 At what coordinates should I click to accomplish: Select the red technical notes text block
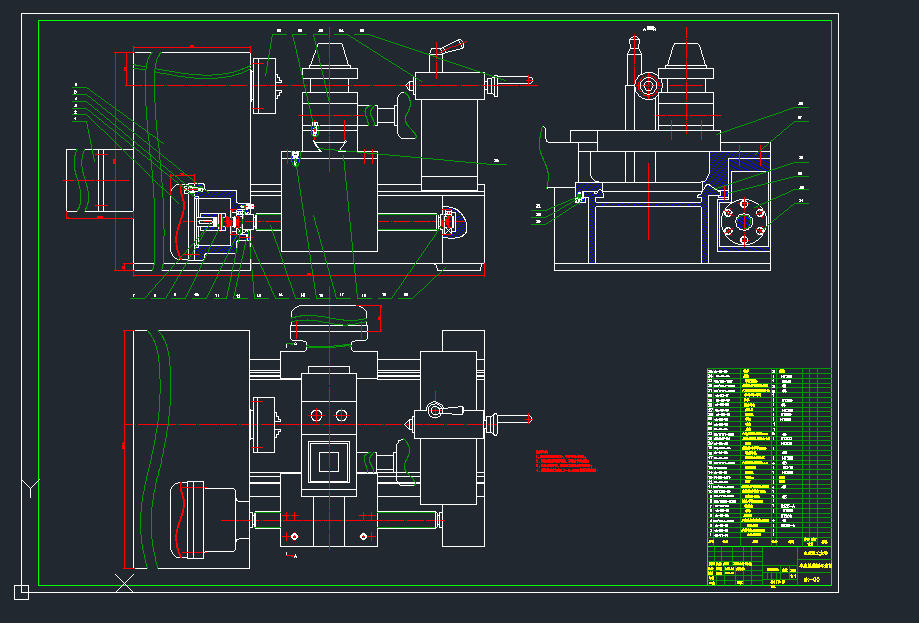(565, 461)
